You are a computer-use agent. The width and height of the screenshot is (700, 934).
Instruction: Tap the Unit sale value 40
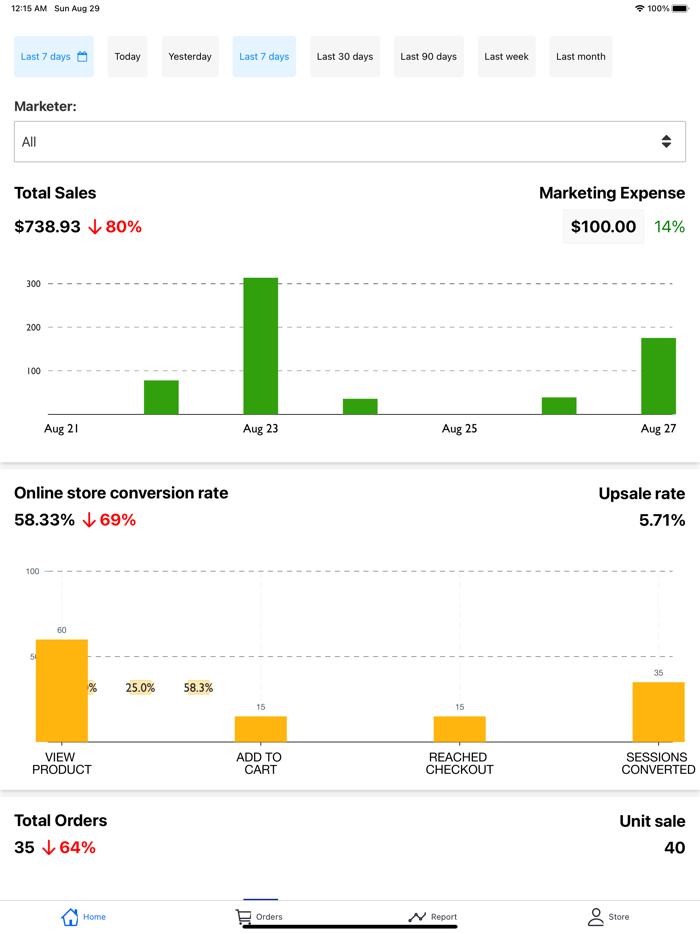(675, 848)
